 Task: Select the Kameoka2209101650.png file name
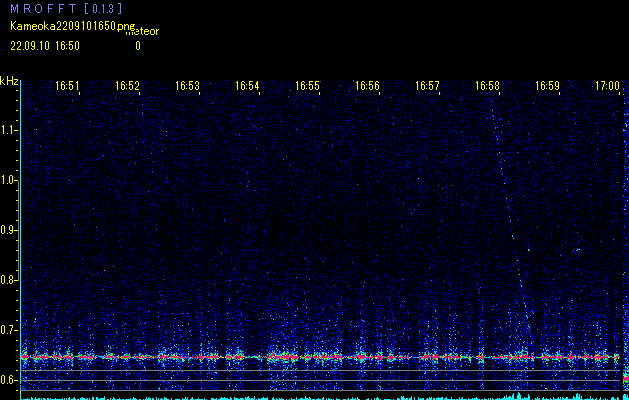73,26
